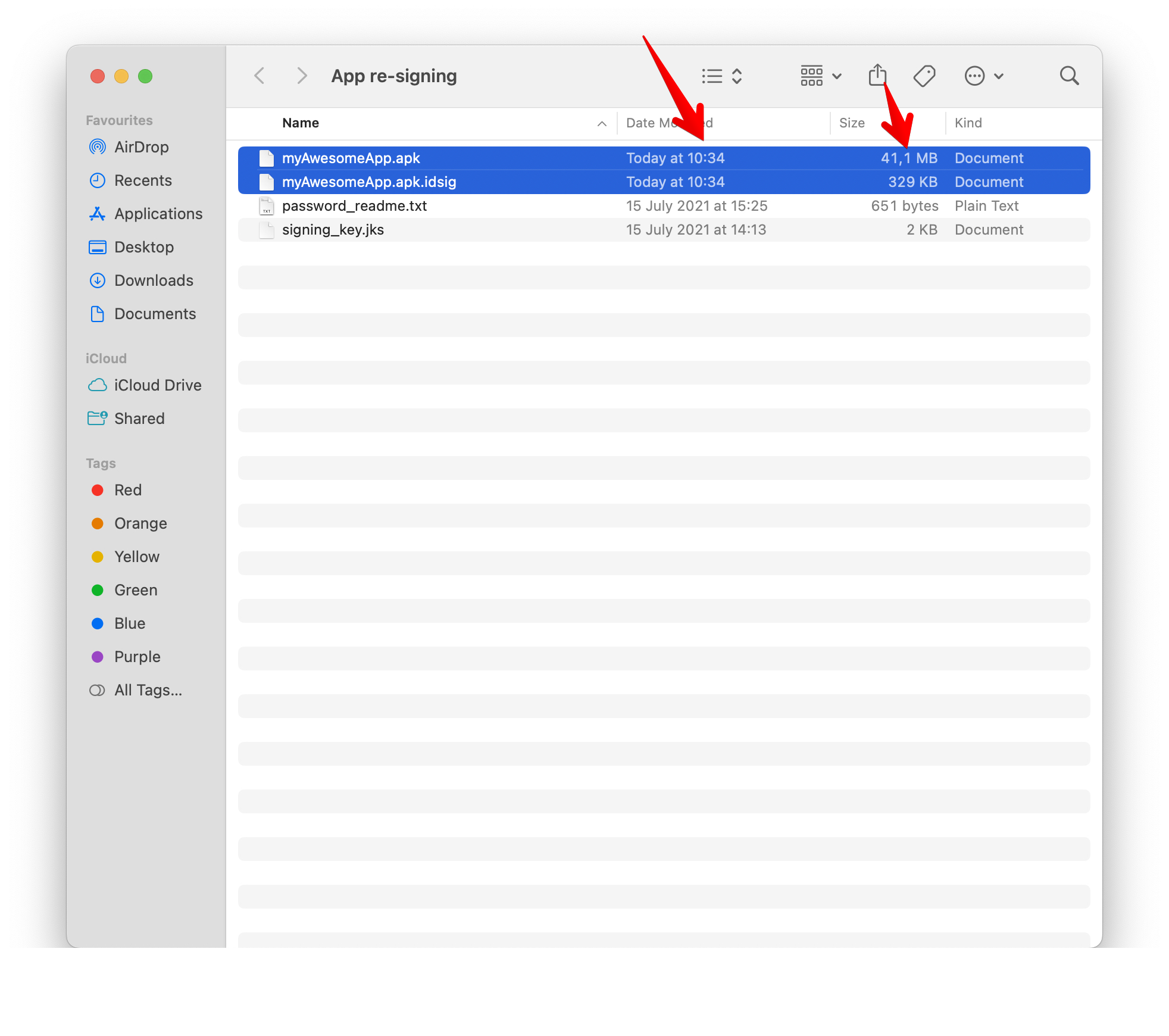
Task: Open Documents in the sidebar
Action: (155, 314)
